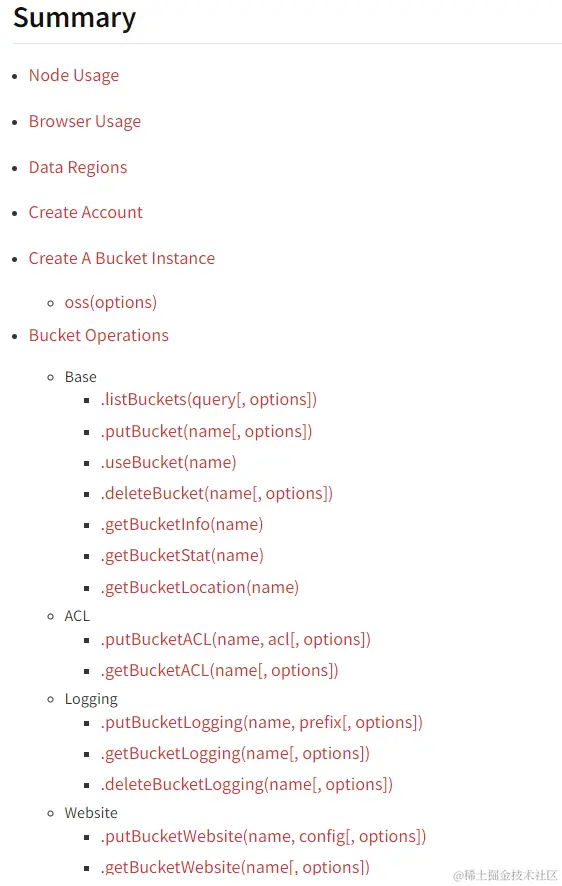
Task: Go to .getBucketInfo(name) entry
Action: click(x=182, y=525)
